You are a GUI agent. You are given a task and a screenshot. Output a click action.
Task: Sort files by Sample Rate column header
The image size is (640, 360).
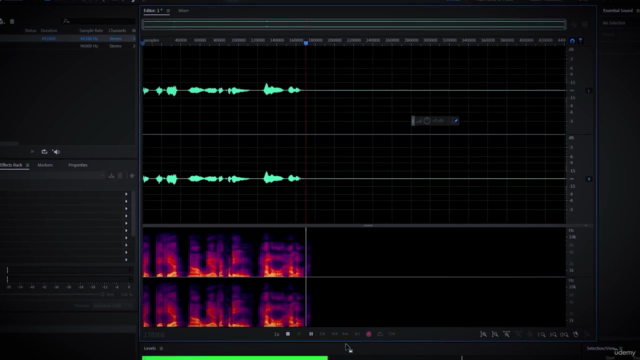91,31
